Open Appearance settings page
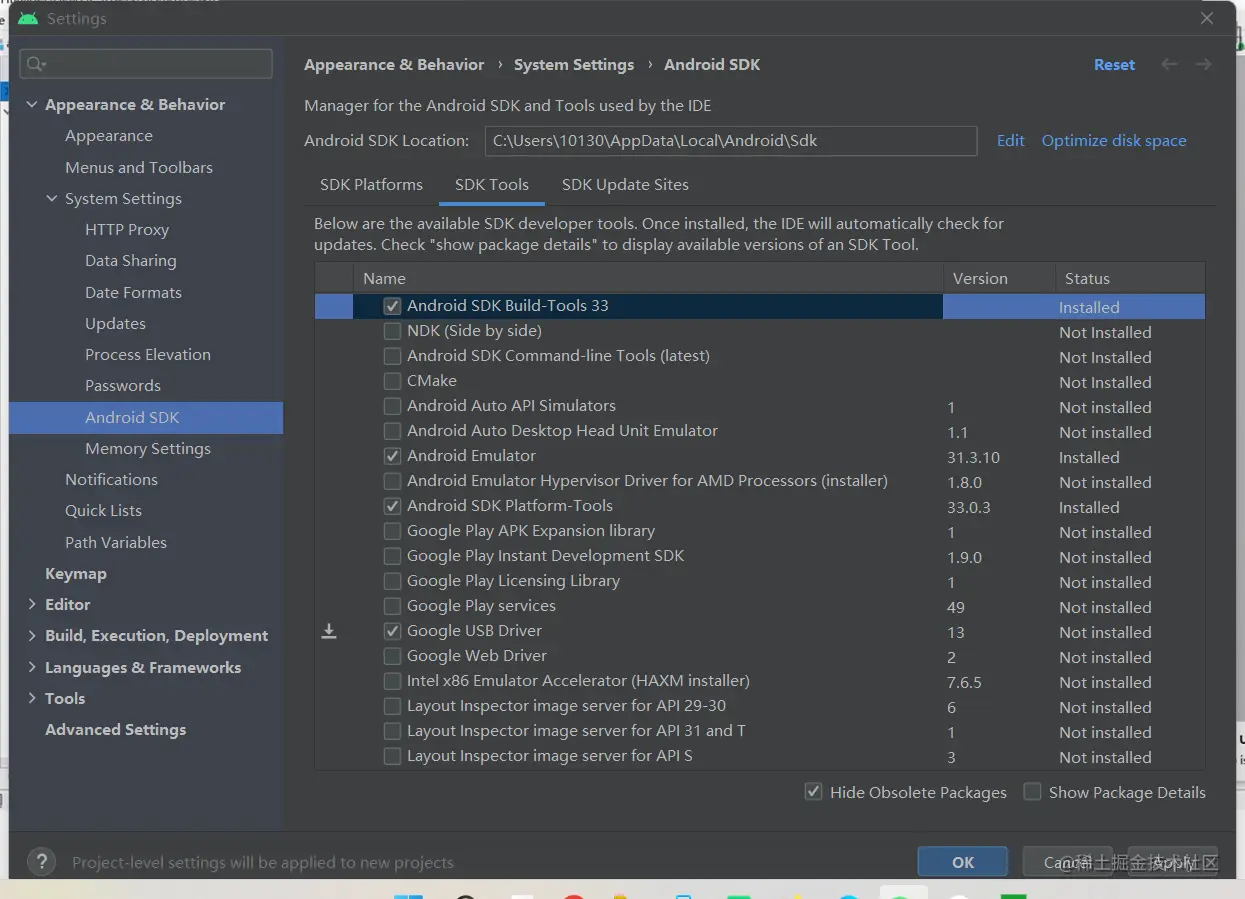This screenshot has width=1245, height=899. coord(109,135)
